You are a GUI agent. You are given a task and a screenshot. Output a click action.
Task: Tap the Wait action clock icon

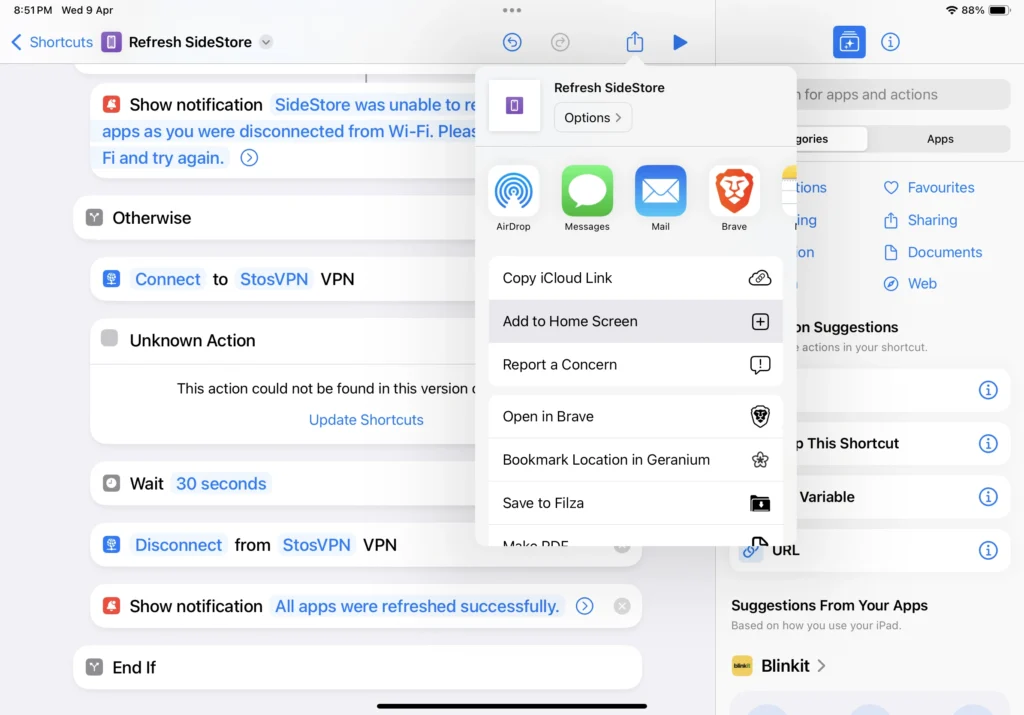111,483
